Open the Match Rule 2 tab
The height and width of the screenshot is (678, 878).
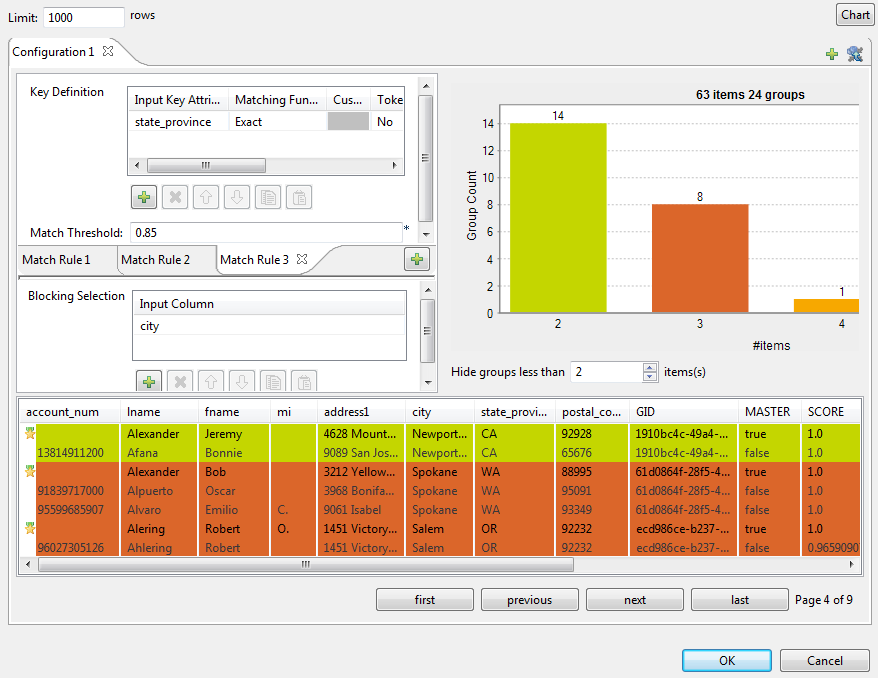click(155, 260)
